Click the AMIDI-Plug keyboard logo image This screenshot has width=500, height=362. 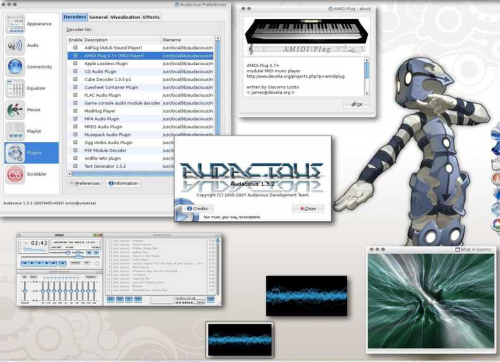(307, 36)
